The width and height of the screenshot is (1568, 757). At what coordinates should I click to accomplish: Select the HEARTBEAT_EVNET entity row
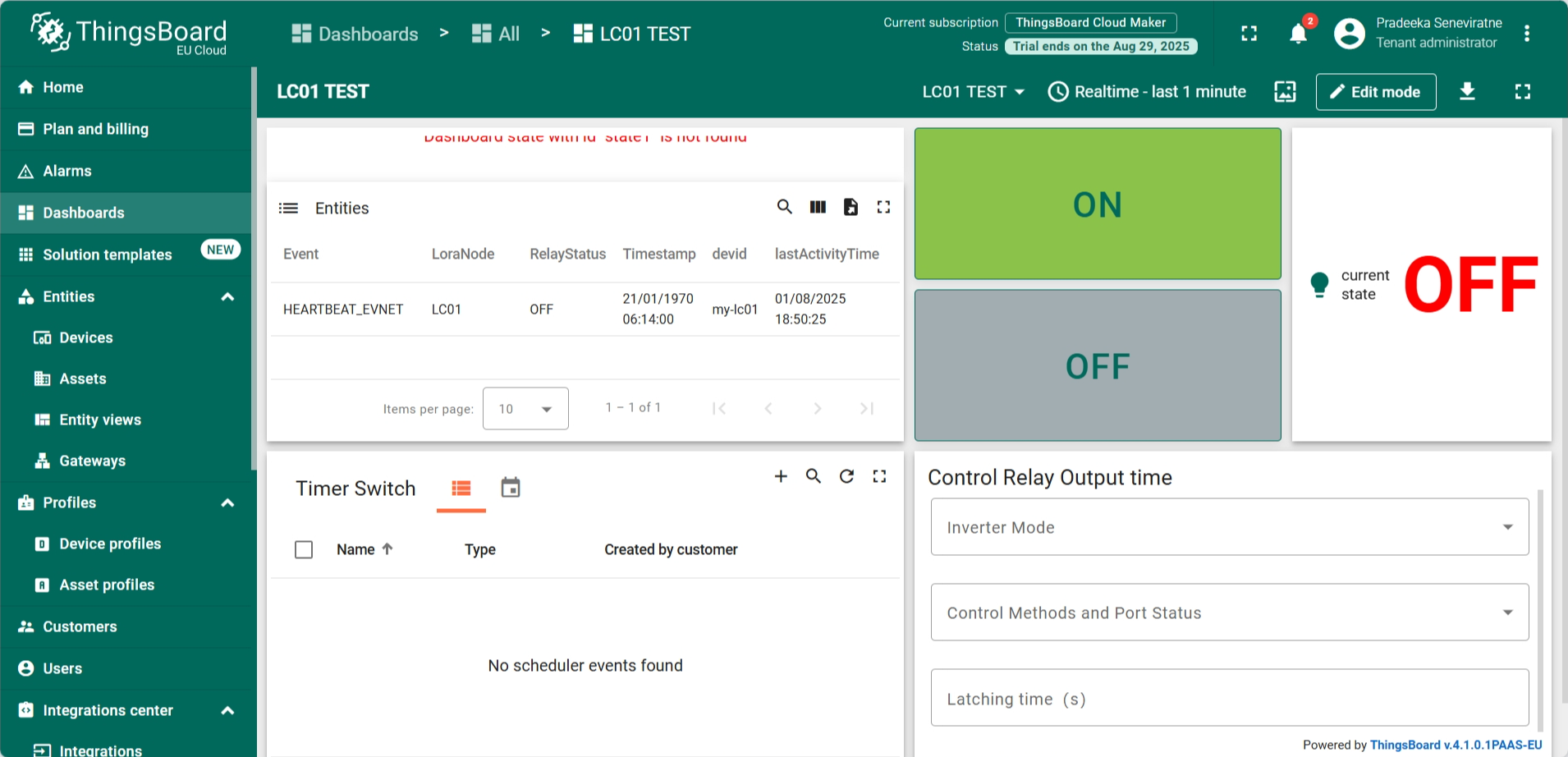tap(585, 309)
